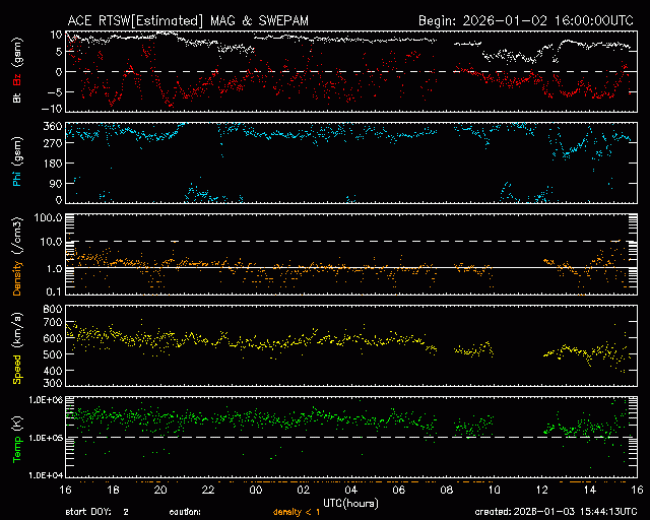The width and height of the screenshot is (650, 520).
Task: Click the -10 tick on the Bt Bz axis
Action: pyautogui.click(x=53, y=108)
